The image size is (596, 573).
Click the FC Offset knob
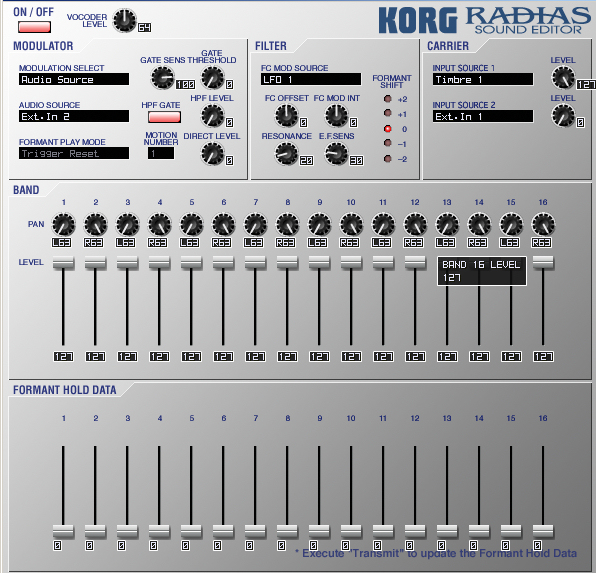coord(286,116)
